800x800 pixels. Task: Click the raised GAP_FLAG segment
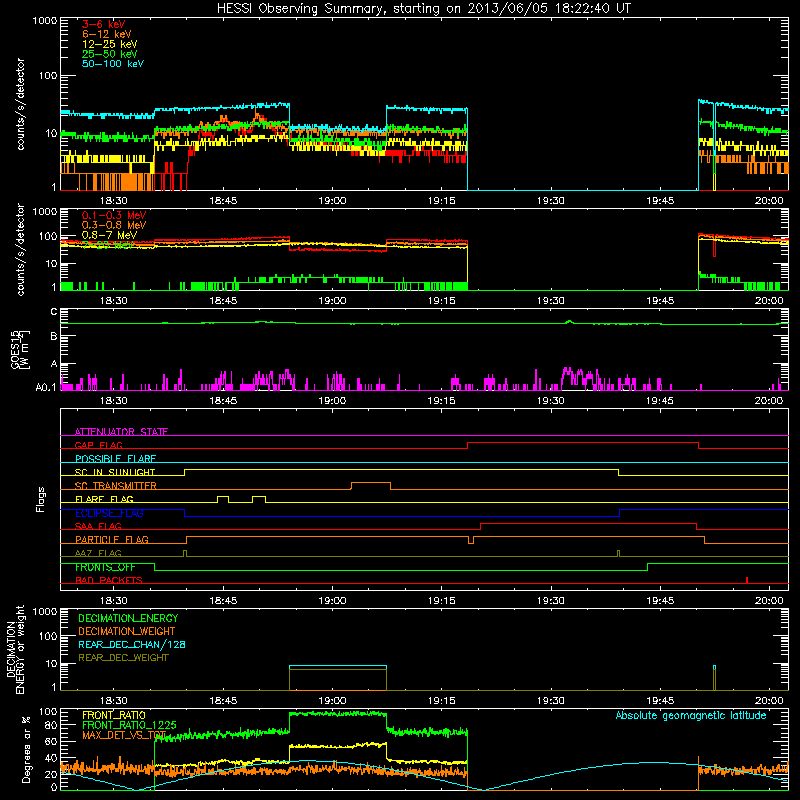583,443
